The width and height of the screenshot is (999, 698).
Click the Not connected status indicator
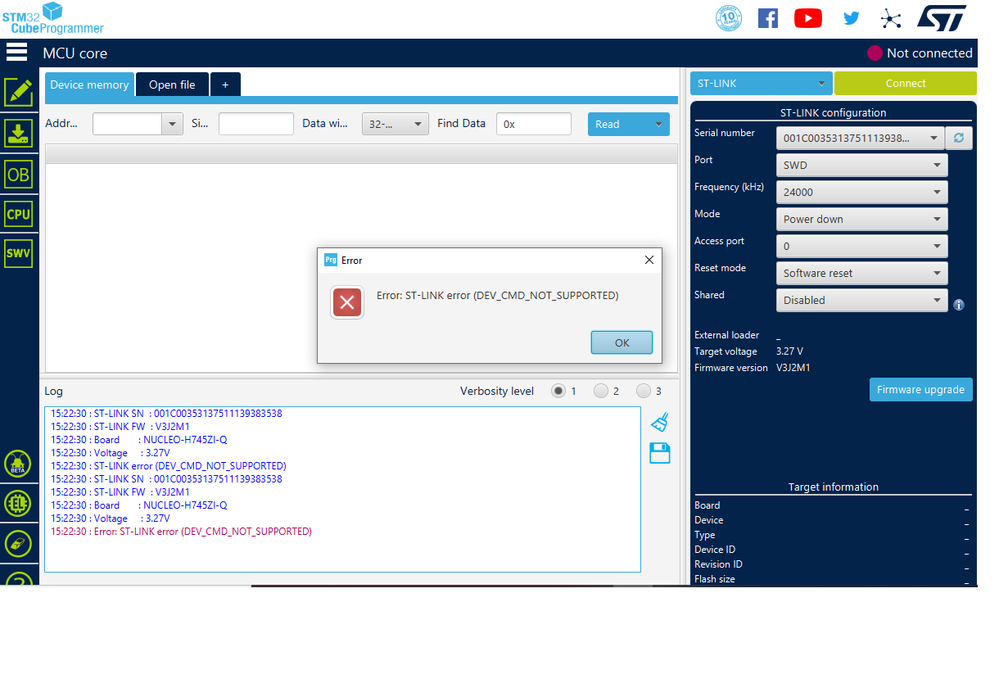pos(920,53)
